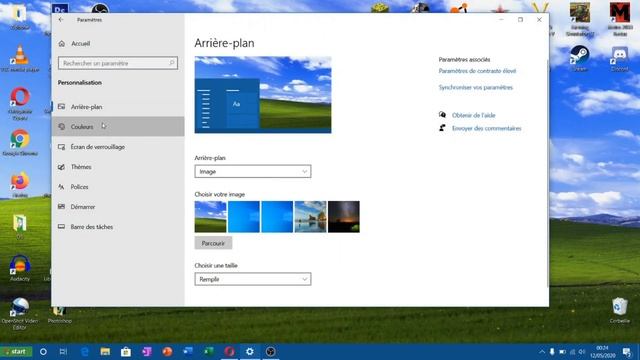Open Task View on the taskbar

click(63, 351)
